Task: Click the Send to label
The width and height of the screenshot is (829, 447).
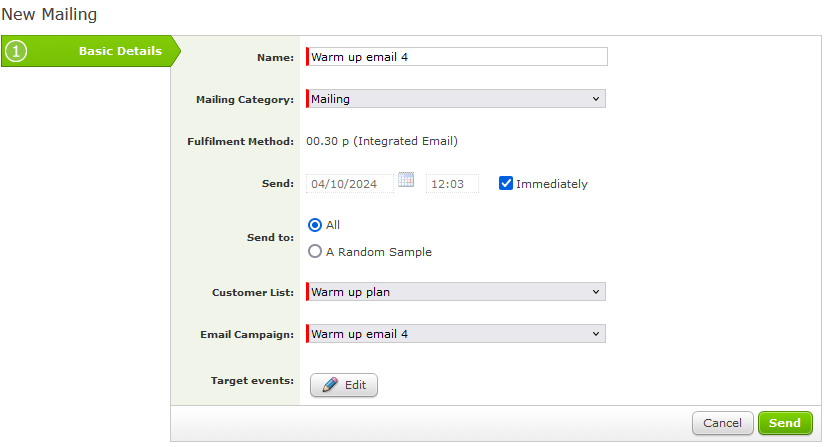Action: point(269,239)
